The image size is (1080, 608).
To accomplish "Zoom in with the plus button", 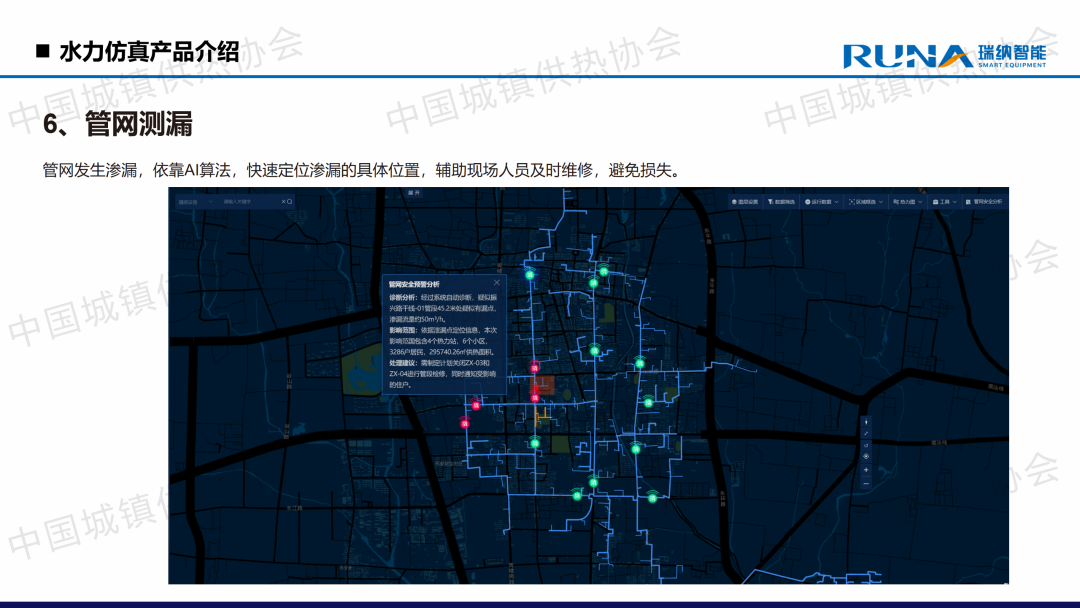I will 866,470.
